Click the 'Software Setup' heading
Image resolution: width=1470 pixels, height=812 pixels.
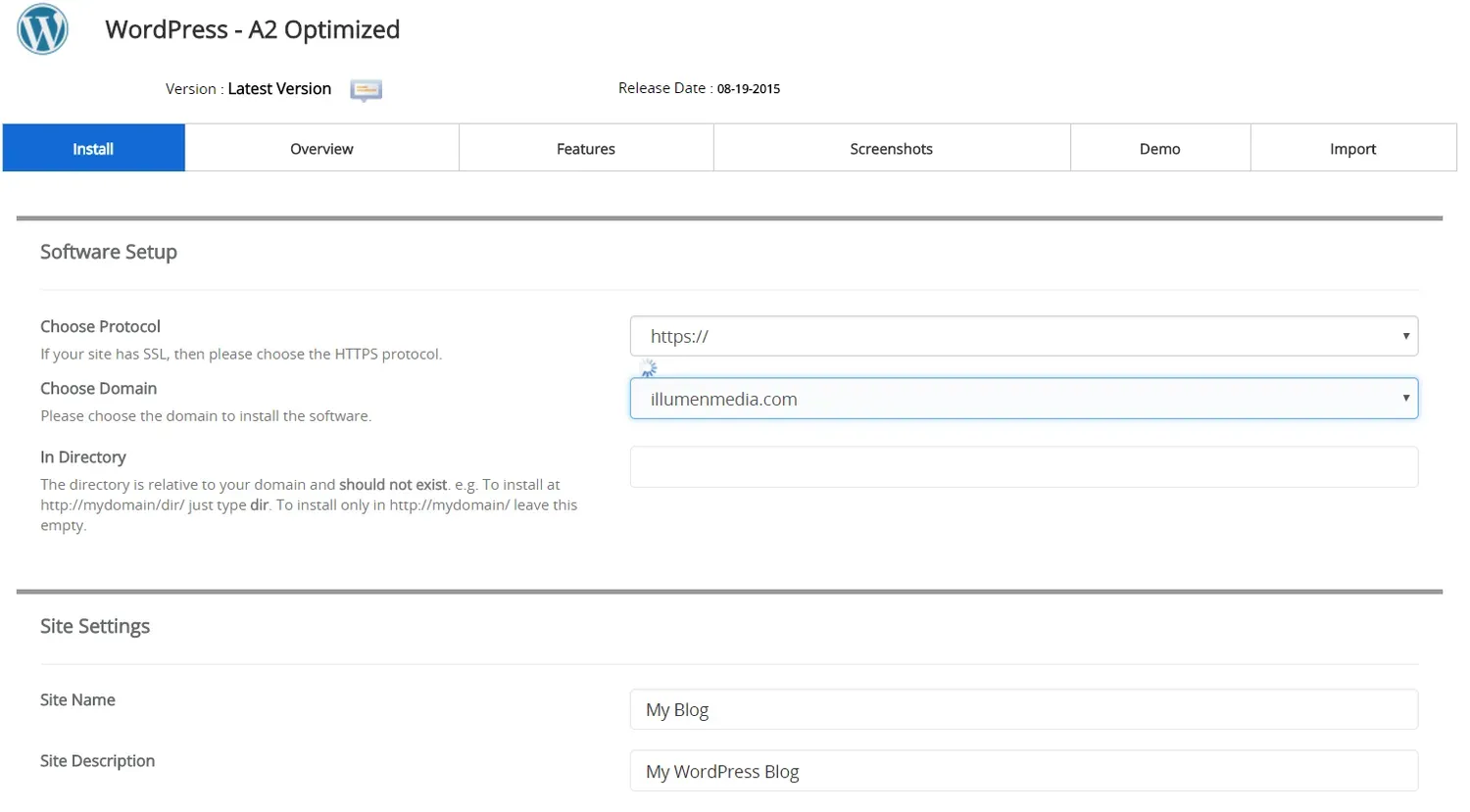pyautogui.click(x=109, y=253)
